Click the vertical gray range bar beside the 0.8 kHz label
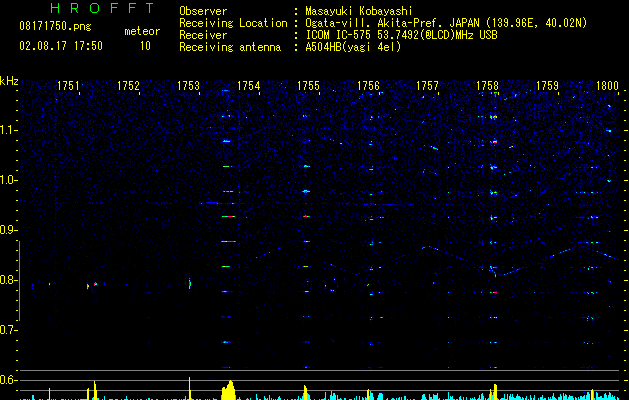The width and height of the screenshot is (629, 400). pos(19,281)
